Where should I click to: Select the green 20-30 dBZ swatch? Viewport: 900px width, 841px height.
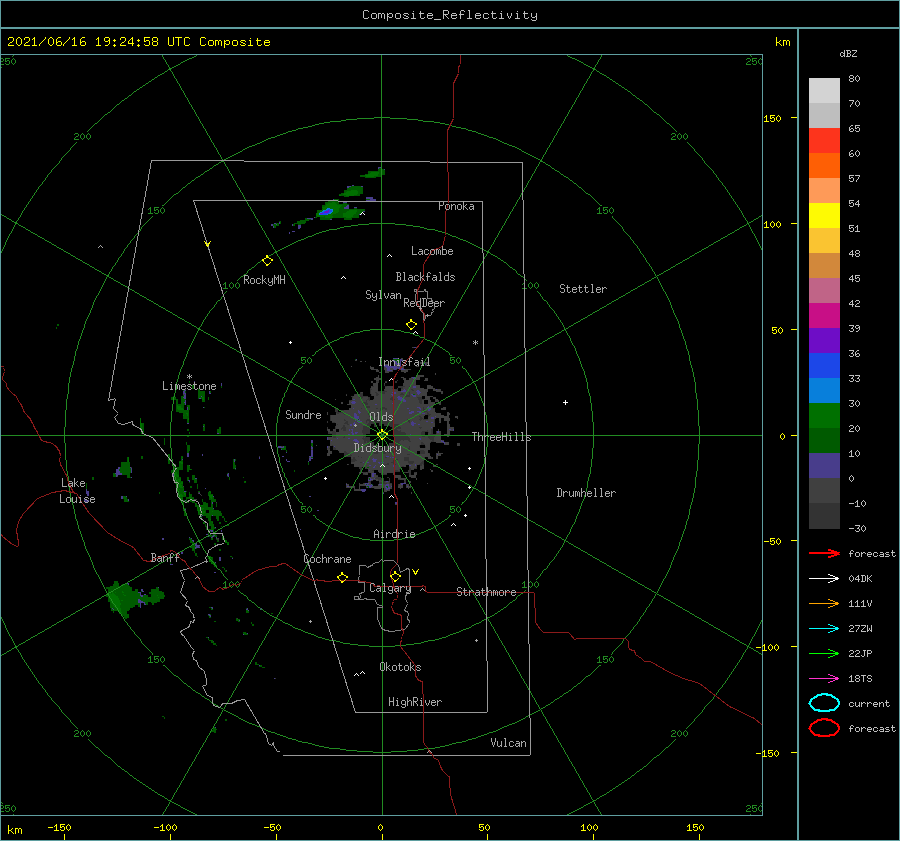[824, 416]
